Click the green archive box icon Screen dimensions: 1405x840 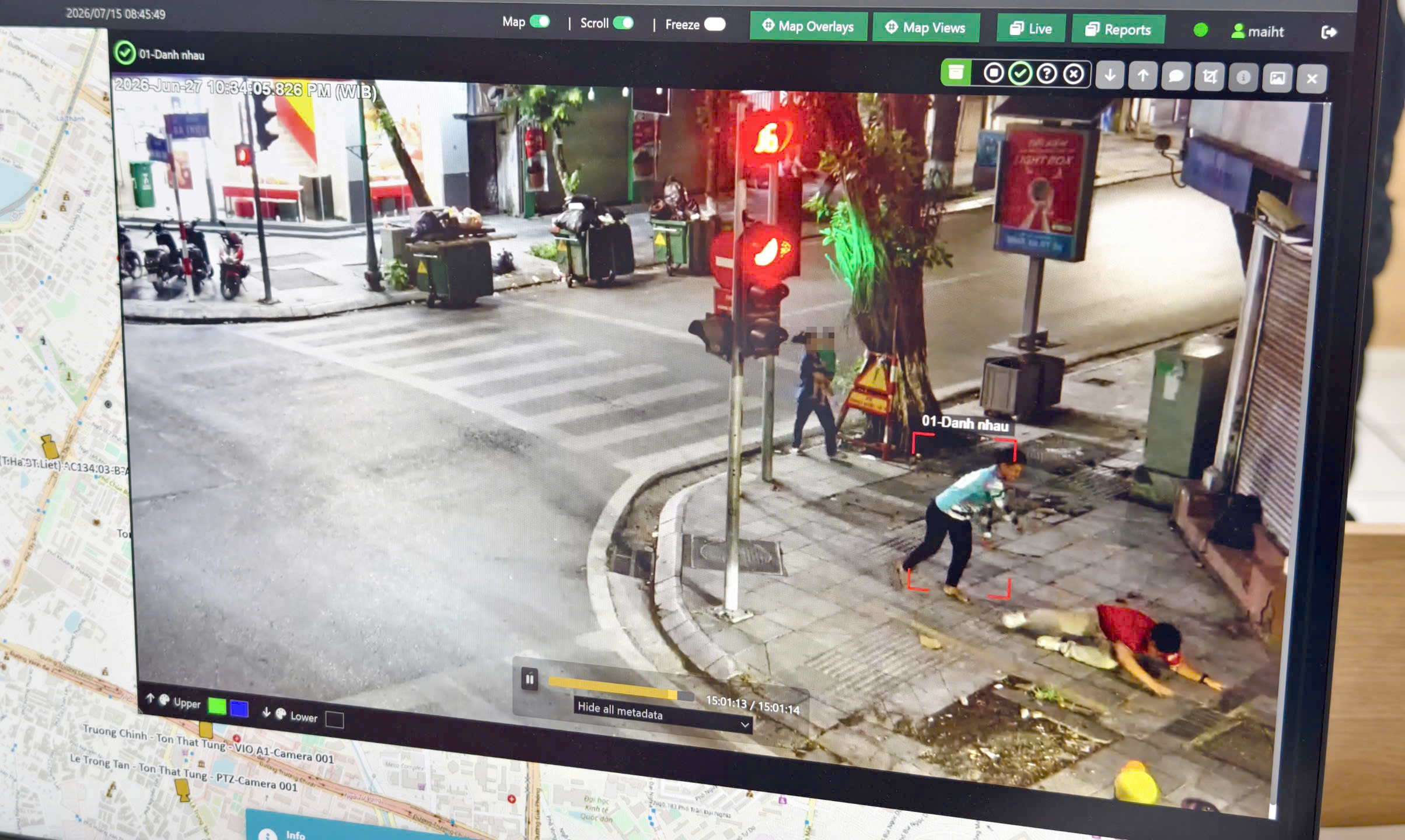pyautogui.click(x=956, y=73)
